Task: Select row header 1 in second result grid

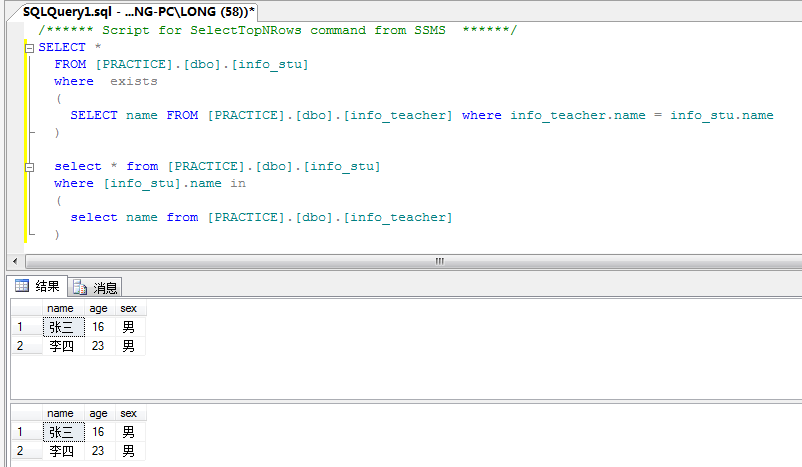Action: pos(27,432)
